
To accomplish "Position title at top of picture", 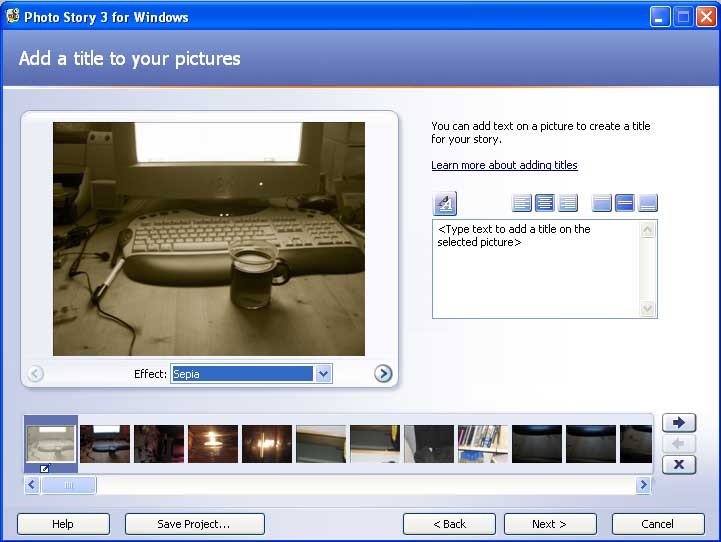I will 602,204.
